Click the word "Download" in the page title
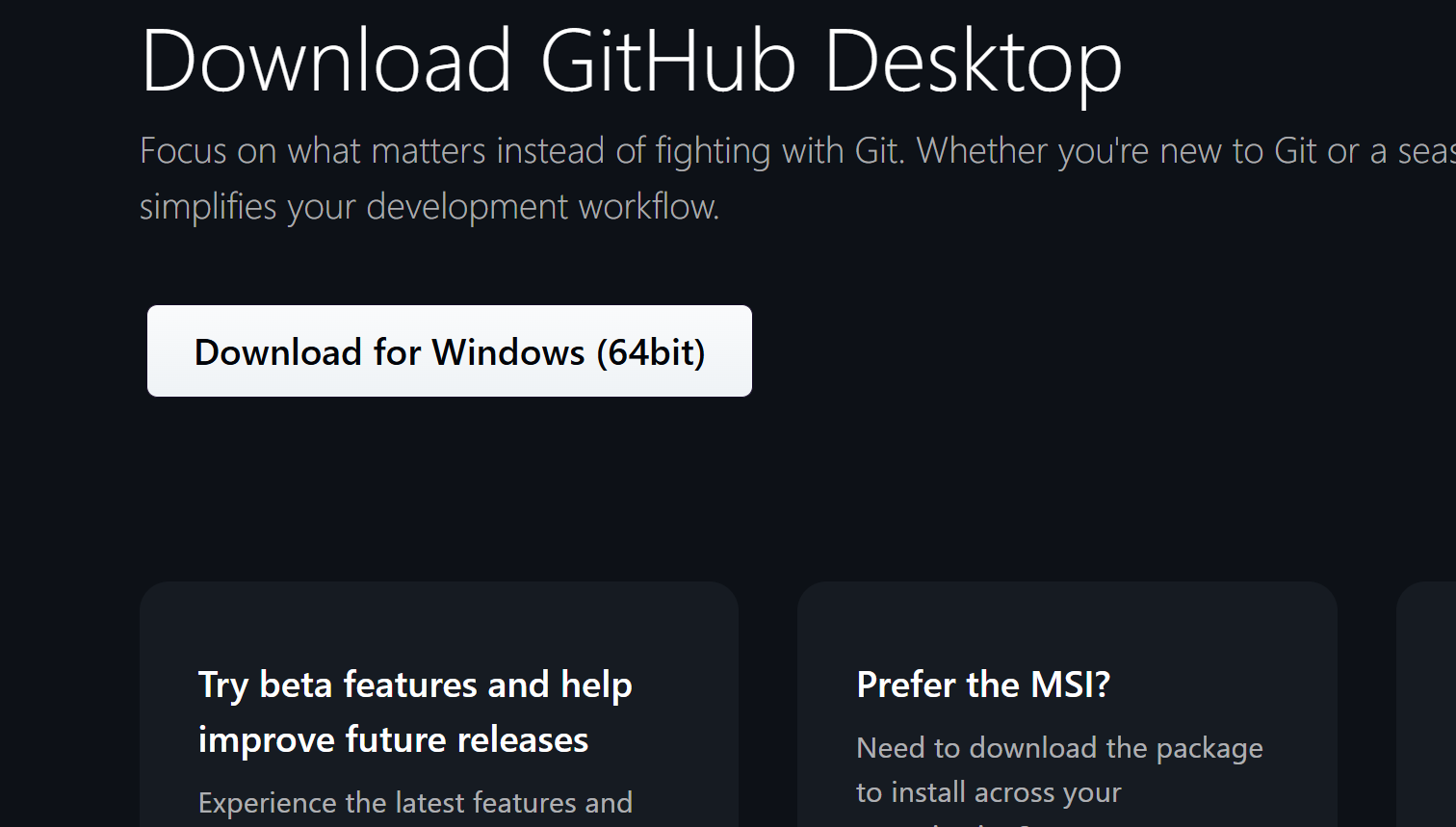 pyautogui.click(x=326, y=61)
